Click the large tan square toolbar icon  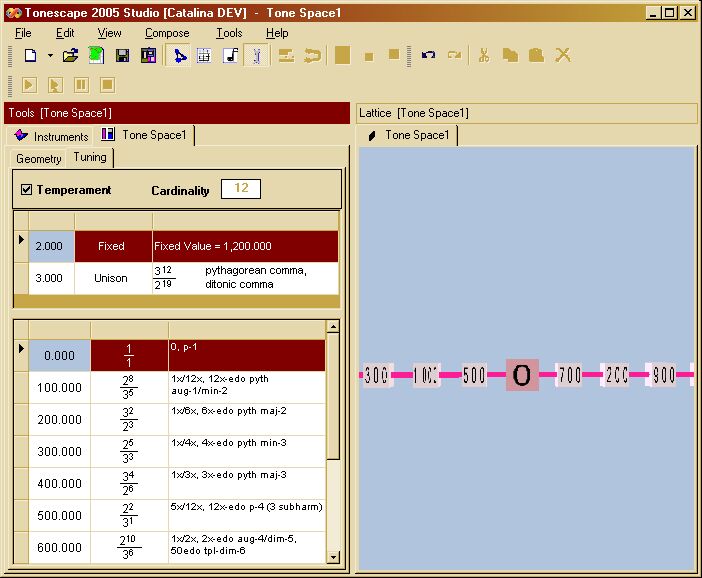[342, 56]
